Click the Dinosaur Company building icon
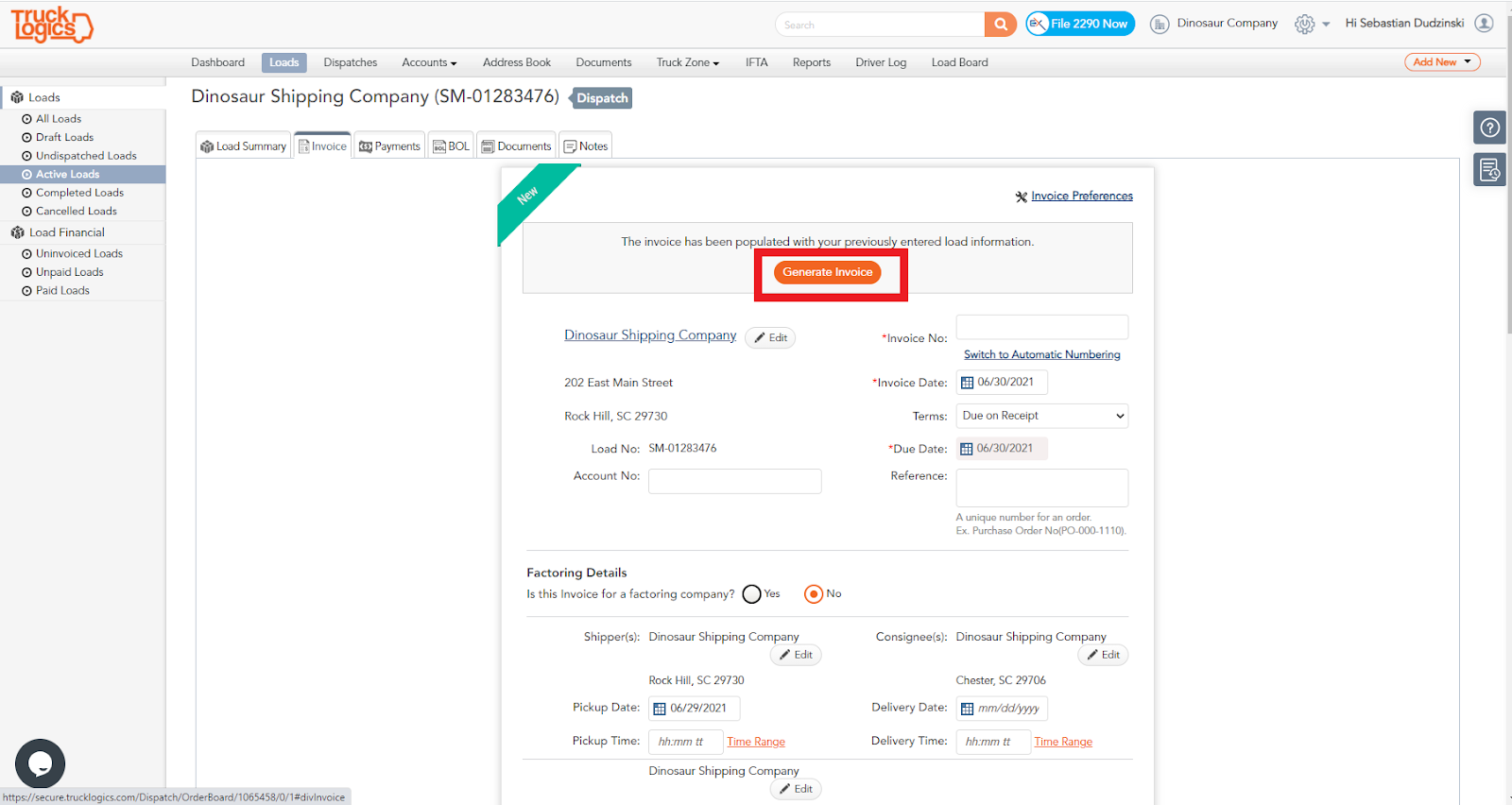 (1160, 25)
